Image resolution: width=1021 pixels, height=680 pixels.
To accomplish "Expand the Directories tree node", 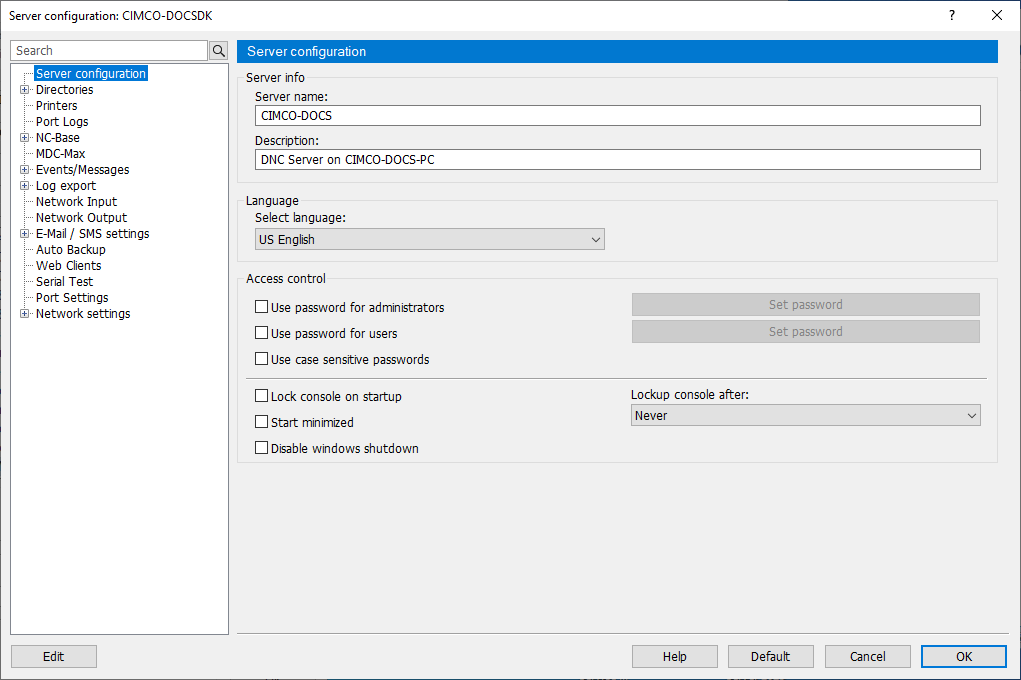I will pyautogui.click(x=25, y=90).
